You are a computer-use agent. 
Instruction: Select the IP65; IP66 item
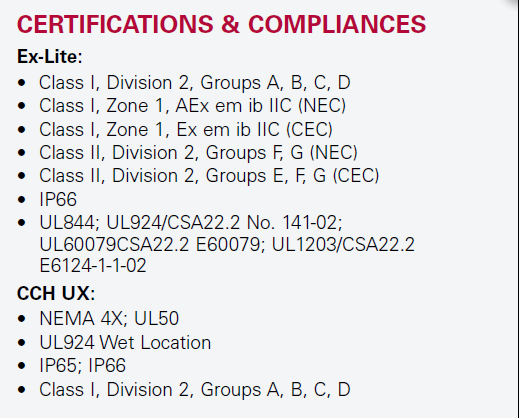(82, 365)
